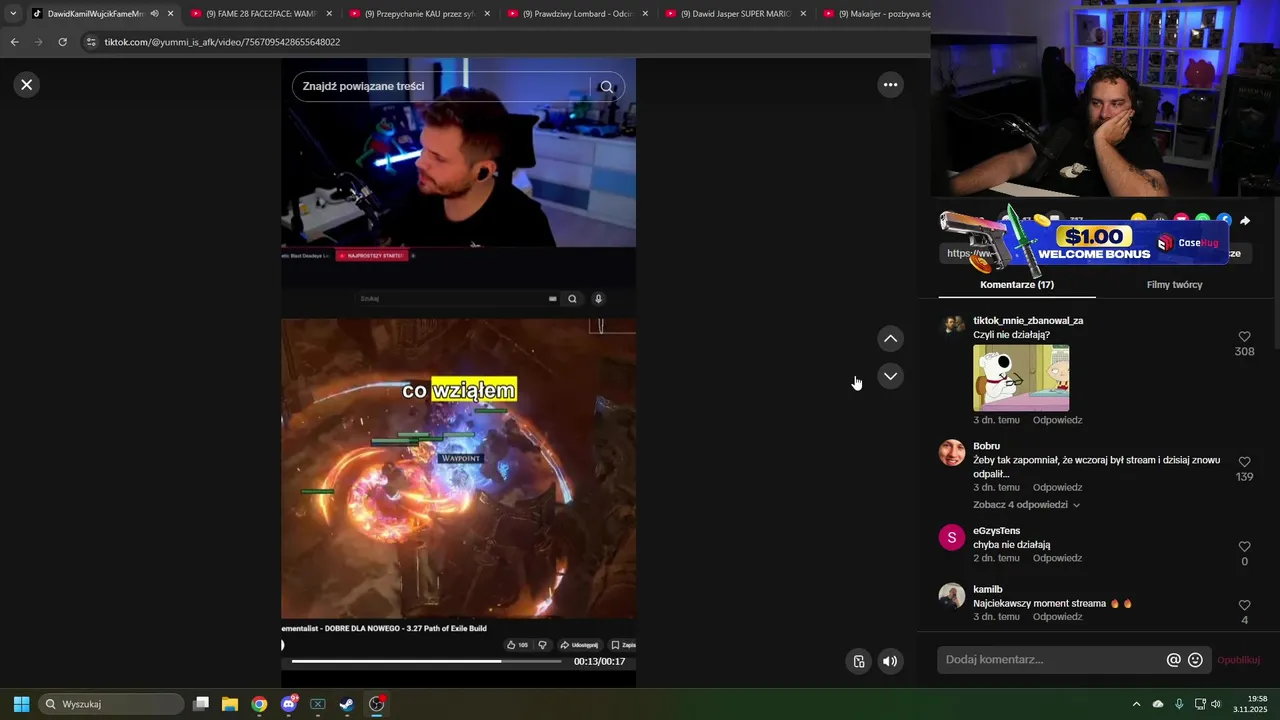The height and width of the screenshot is (720, 1280).
Task: Open Google Chrome from the taskbar
Action: tap(259, 704)
